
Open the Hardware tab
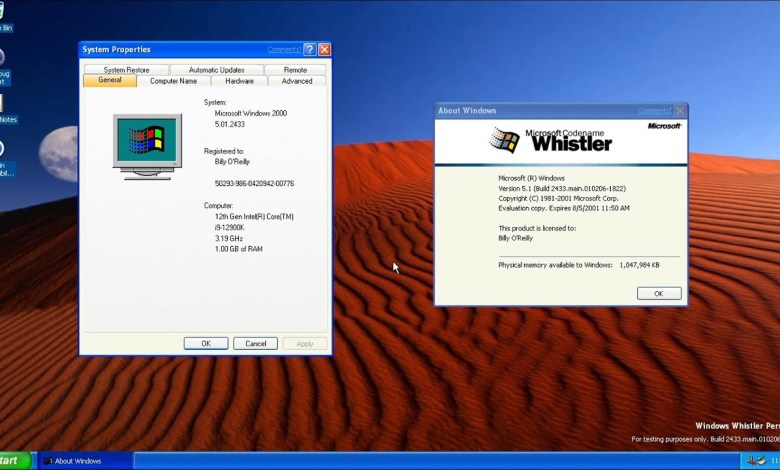pos(239,81)
